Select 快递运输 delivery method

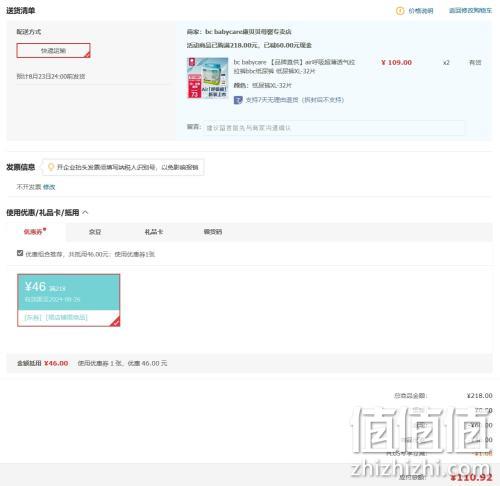tap(53, 51)
